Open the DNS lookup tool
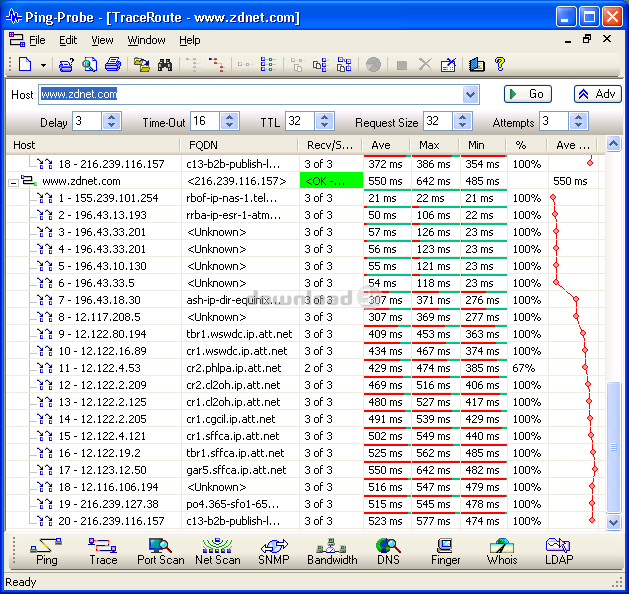Screen dimensions: 629x594 [388, 551]
